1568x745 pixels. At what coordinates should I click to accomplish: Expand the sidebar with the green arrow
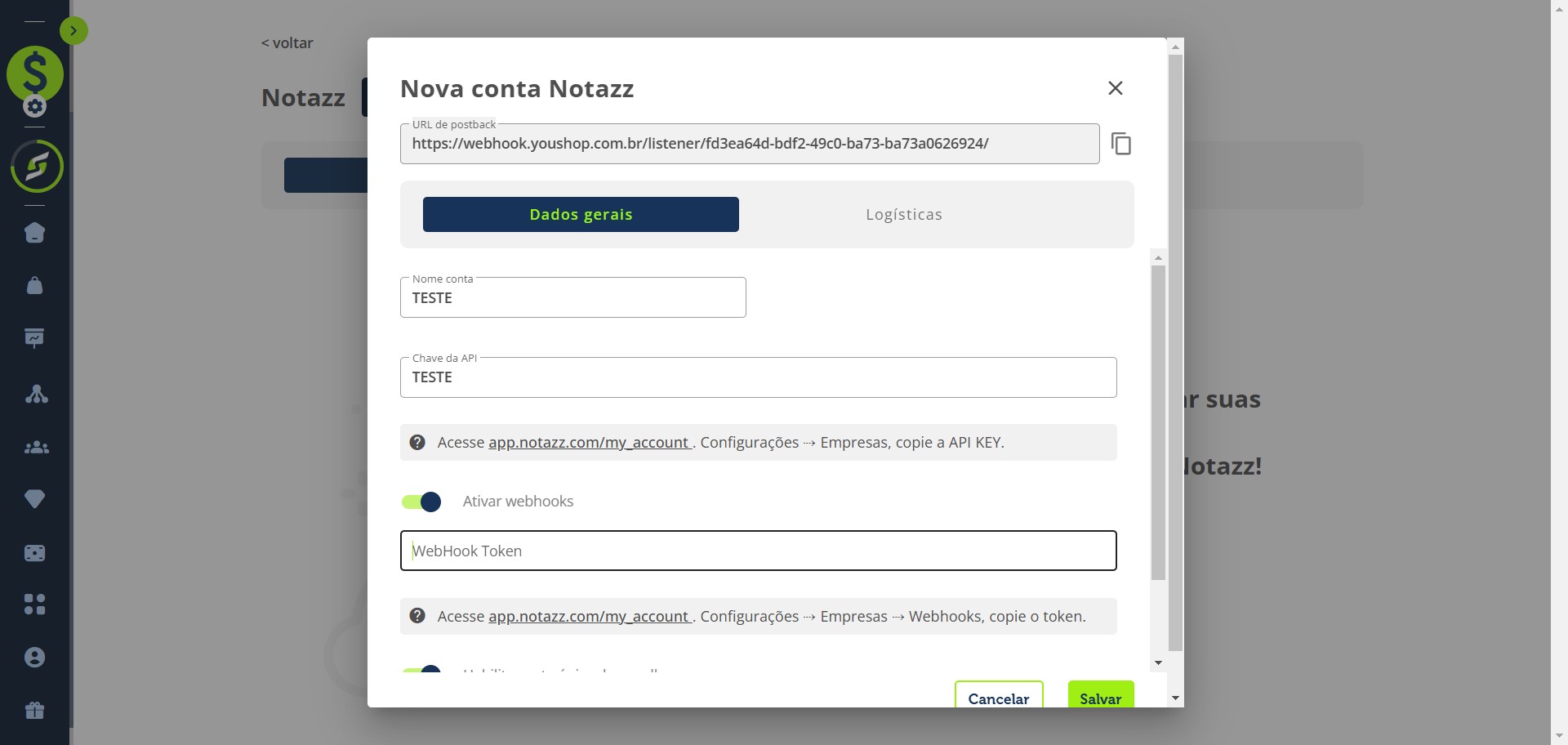tap(73, 31)
